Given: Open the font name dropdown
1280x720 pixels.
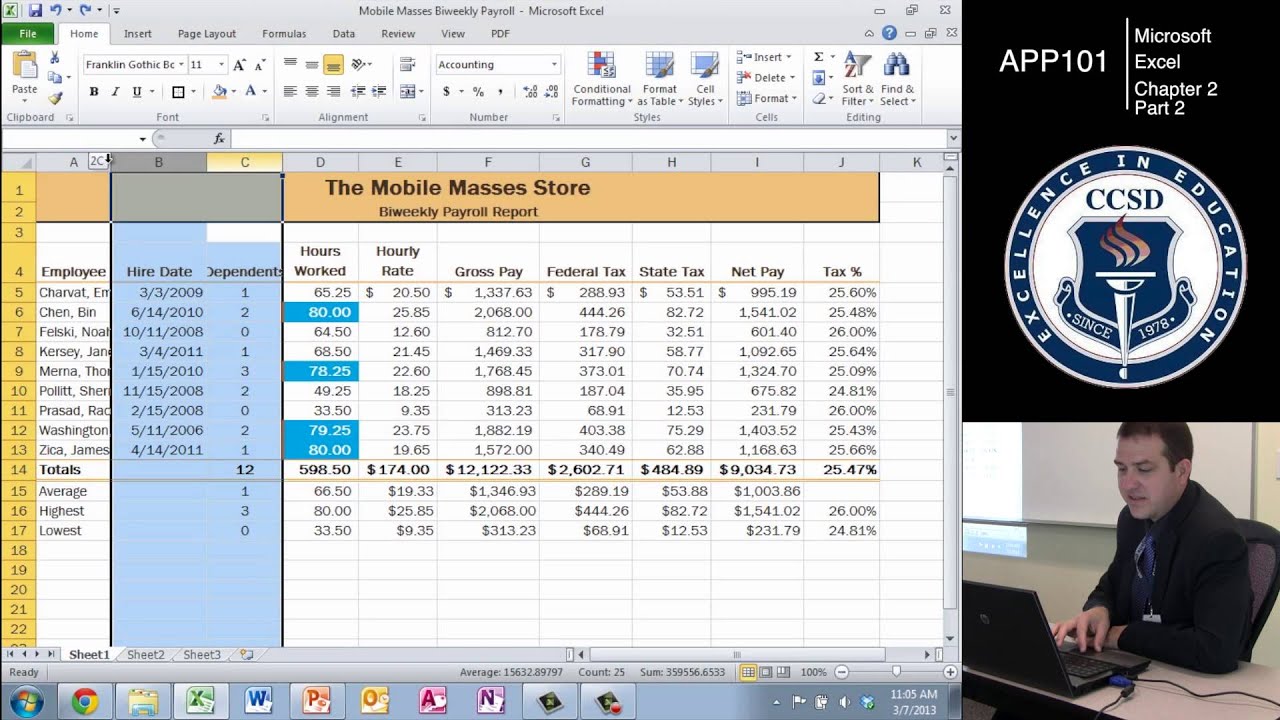Looking at the screenshot, I should click(x=181, y=65).
